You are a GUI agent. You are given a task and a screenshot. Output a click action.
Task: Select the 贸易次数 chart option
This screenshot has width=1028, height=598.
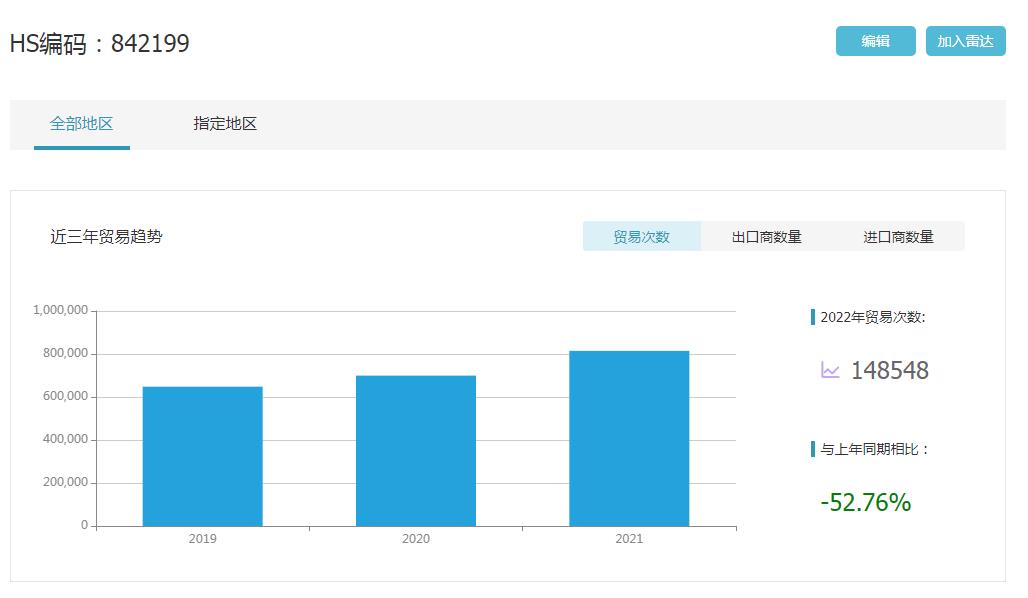(x=641, y=237)
